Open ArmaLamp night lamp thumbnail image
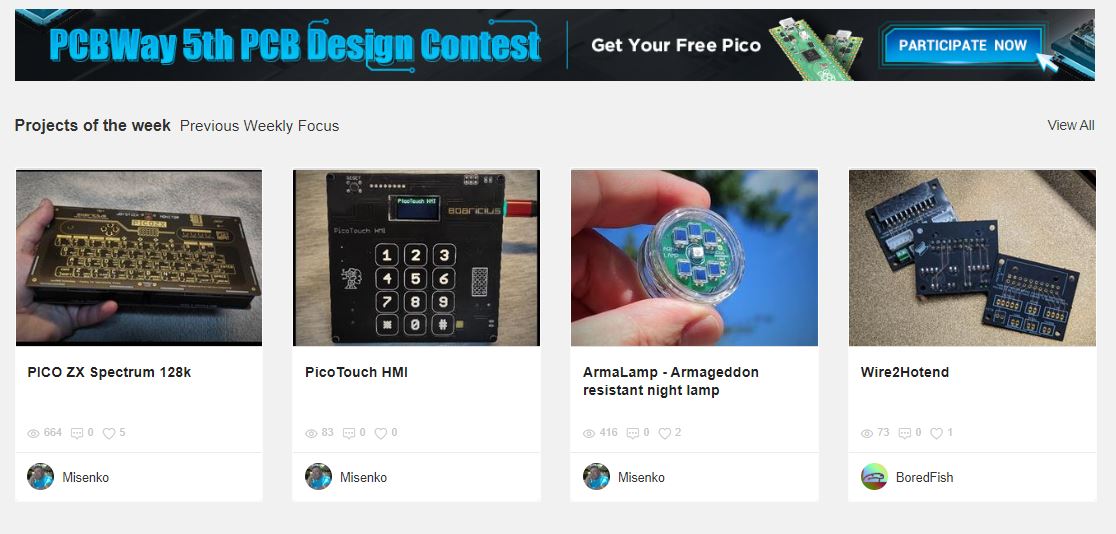 click(x=694, y=258)
